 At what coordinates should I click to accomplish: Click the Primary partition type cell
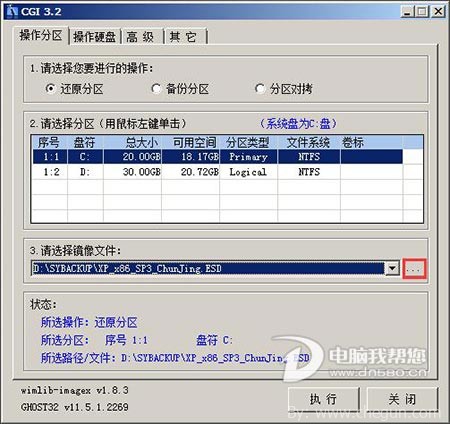click(249, 157)
